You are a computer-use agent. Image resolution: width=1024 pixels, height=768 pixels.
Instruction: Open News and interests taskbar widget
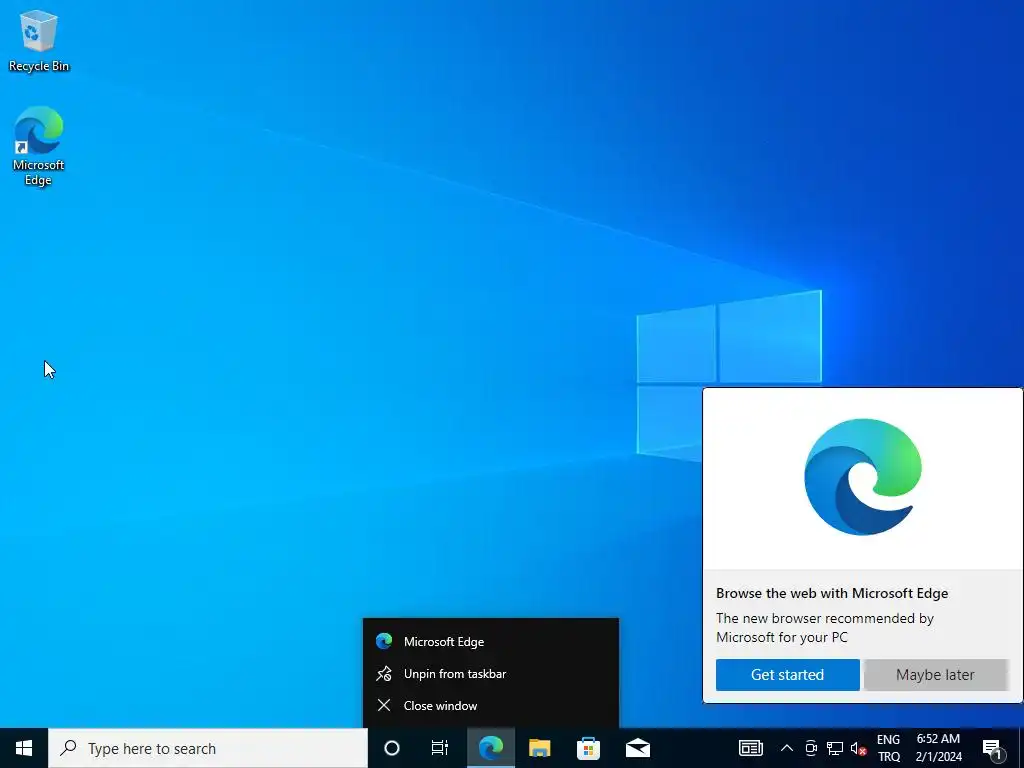coord(750,748)
